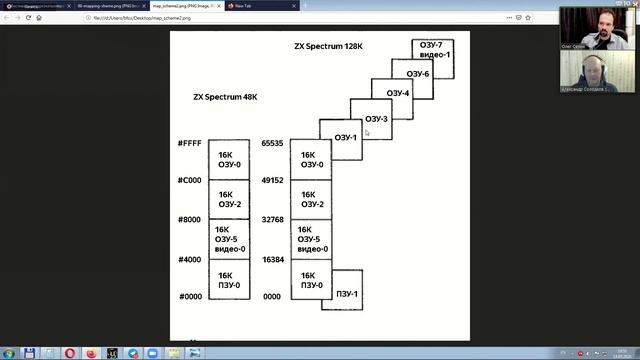The height and width of the screenshot is (360, 640).
Task: Close the first browser tab
Action: click(69, 6)
